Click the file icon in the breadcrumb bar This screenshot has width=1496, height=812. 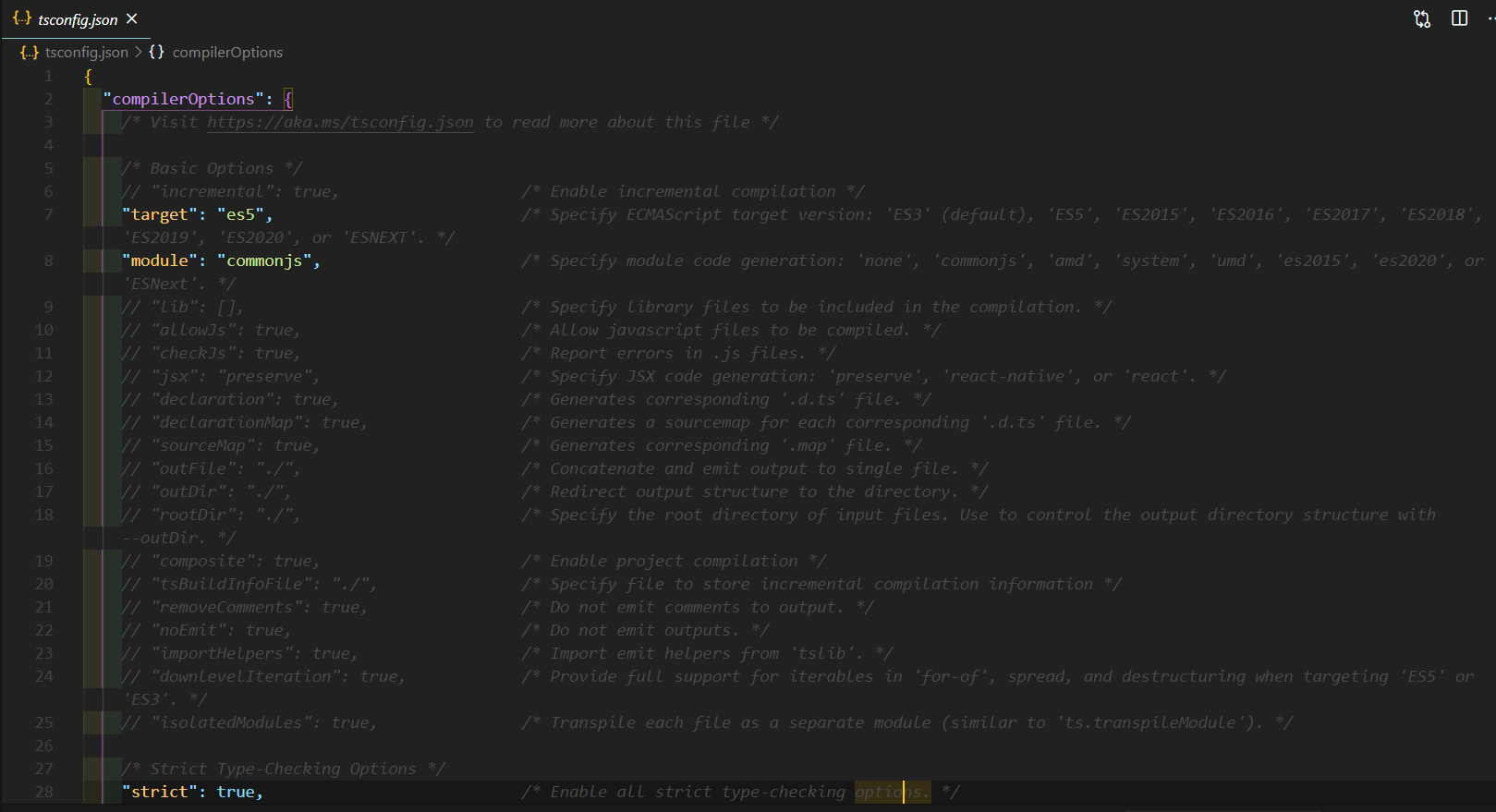pyautogui.click(x=30, y=53)
